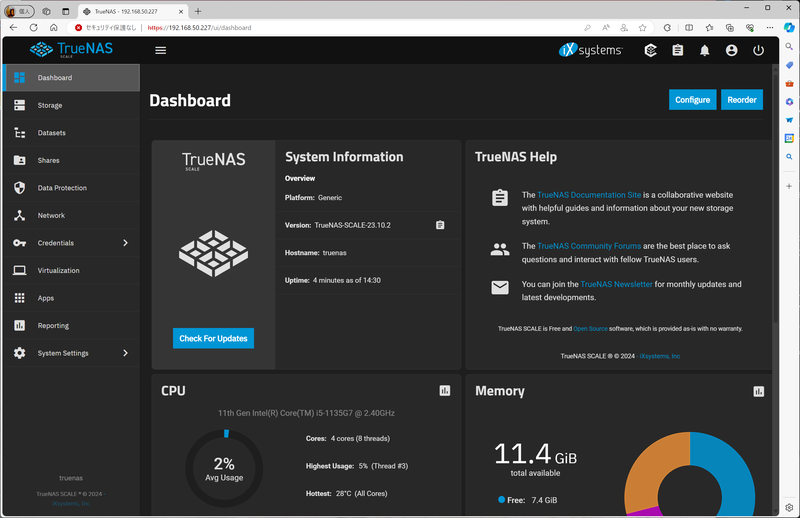The width and height of the screenshot is (800, 518).
Task: Click the iXsystems, Inc sidebar footer link
Action: [x=71, y=503]
